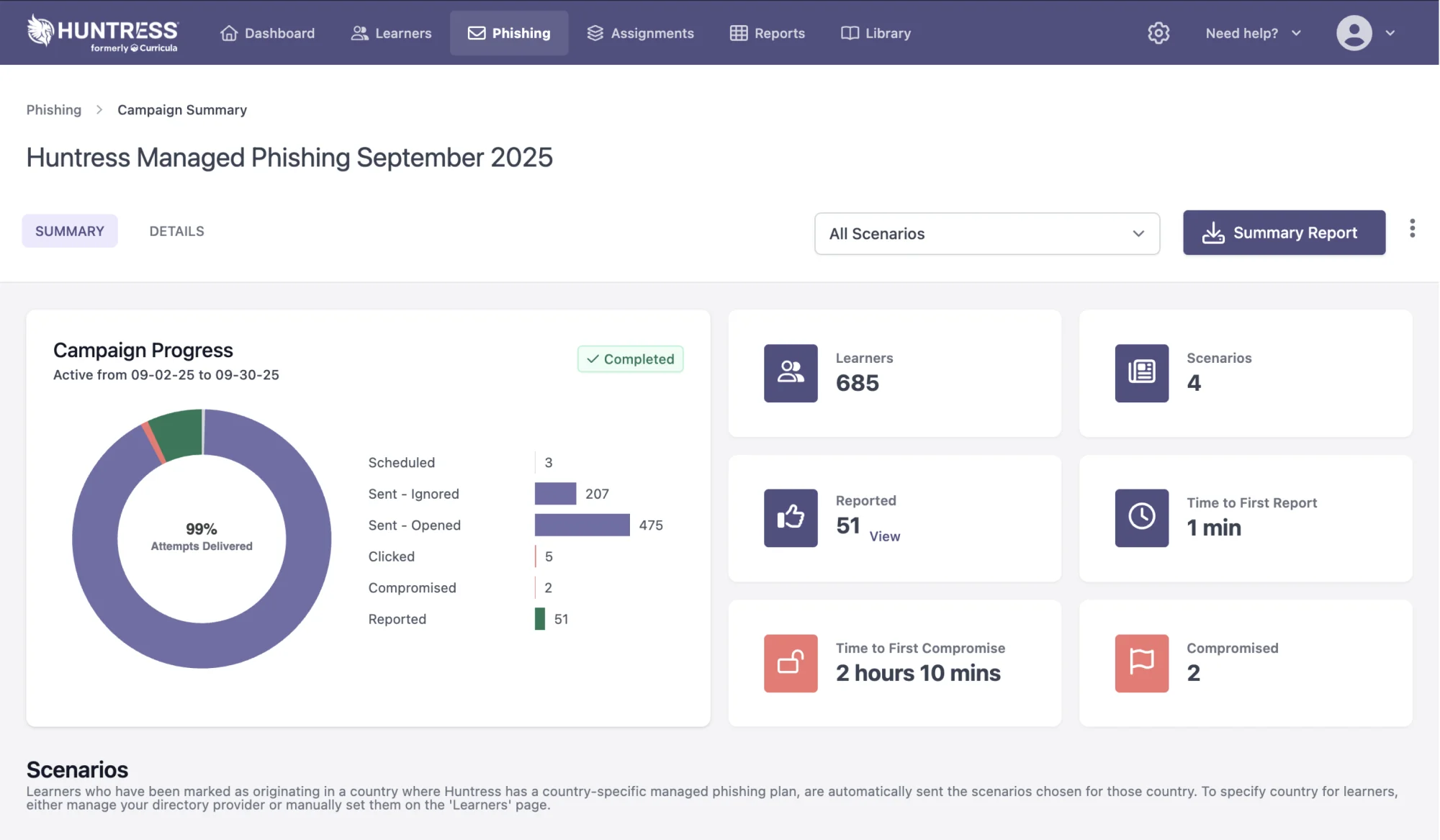Switch to the DETAILS tab
This screenshot has width=1440, height=840.
coord(176,231)
